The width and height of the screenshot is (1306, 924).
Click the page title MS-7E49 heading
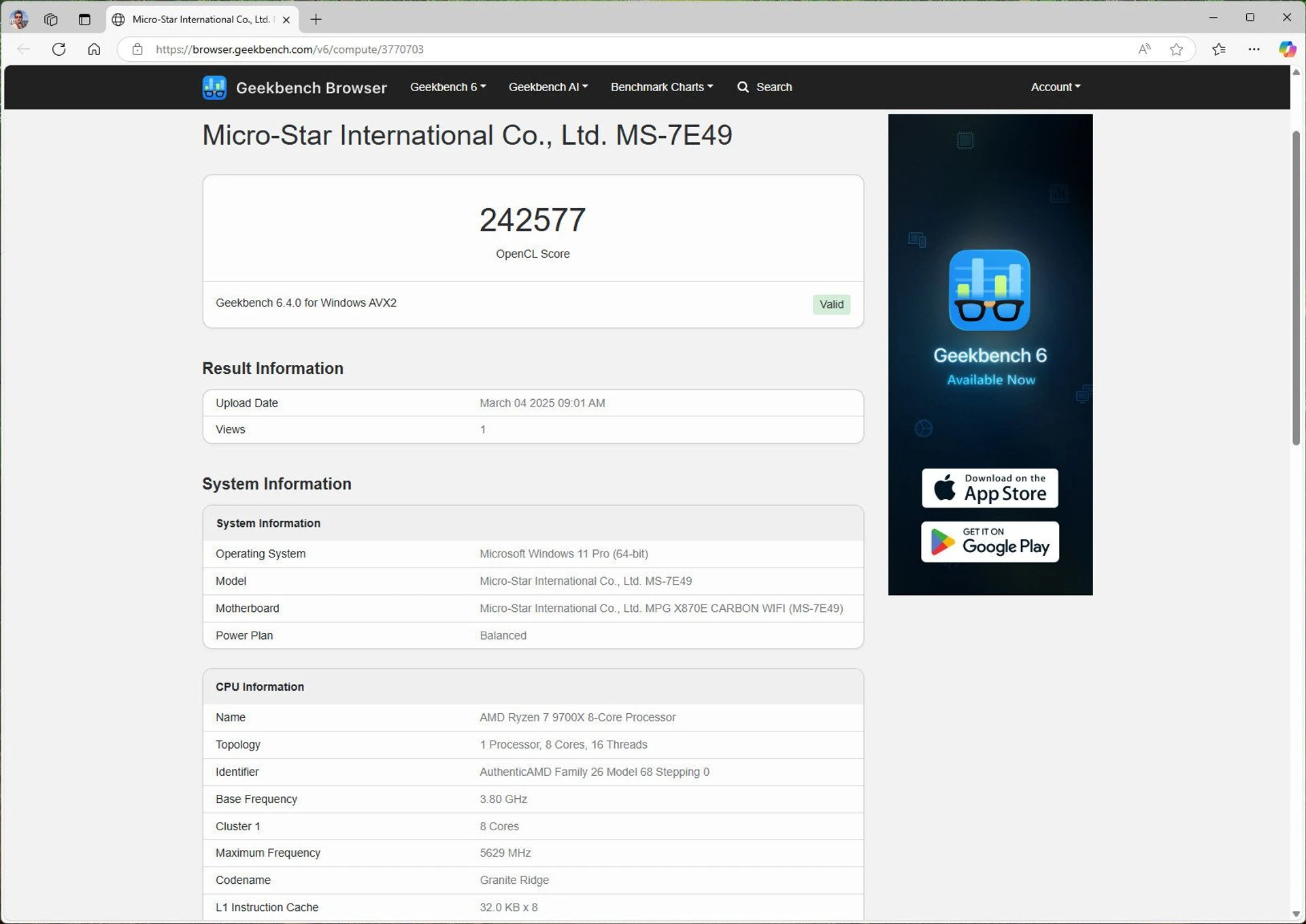(467, 135)
